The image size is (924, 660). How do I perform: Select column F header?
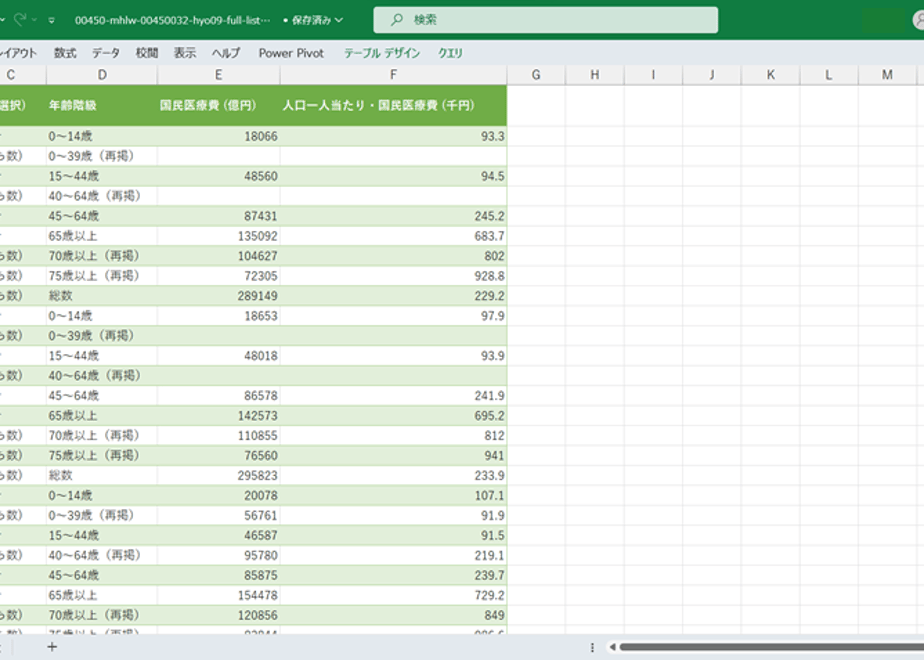coord(393,75)
